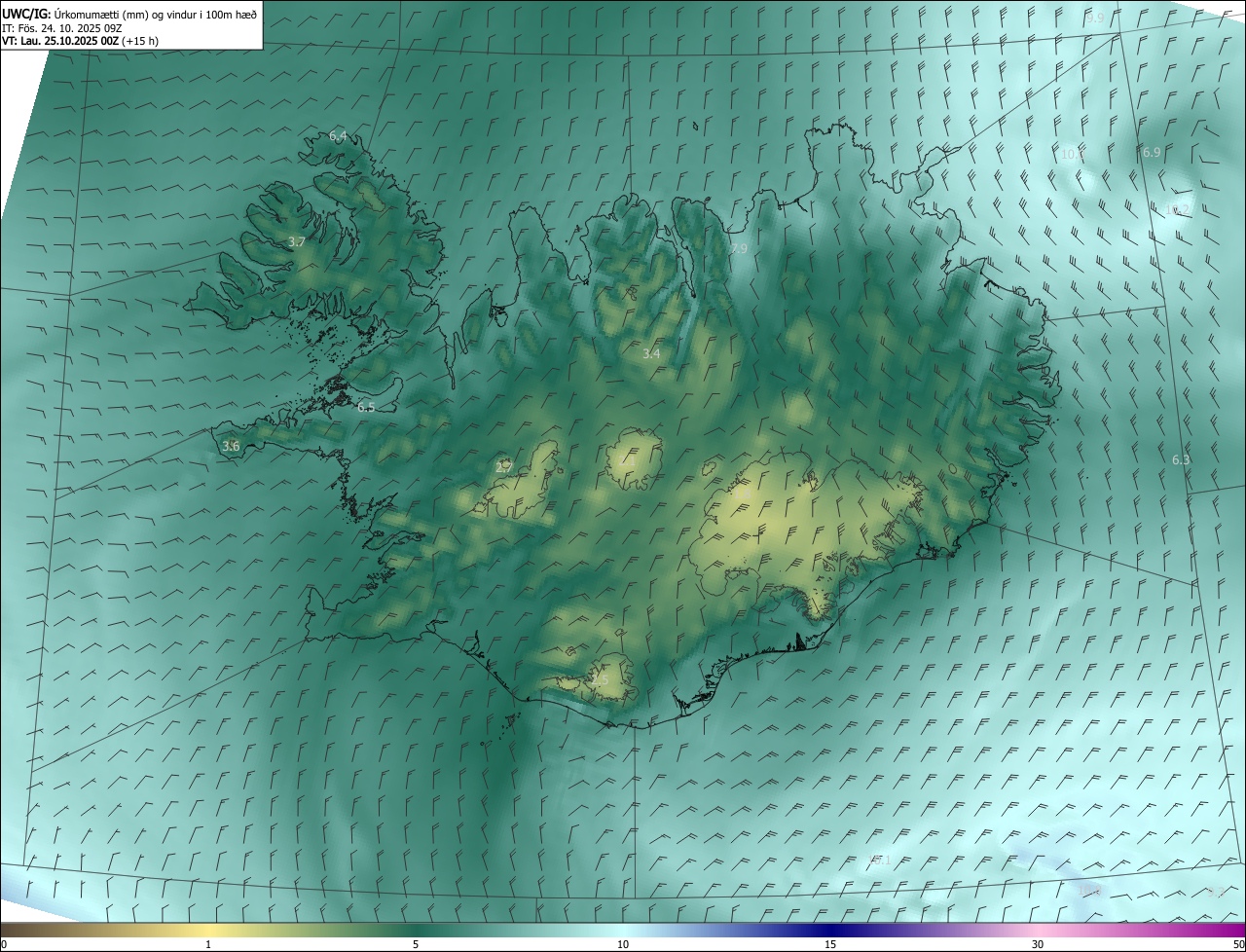Click the 10.2 value label offshore
The width and height of the screenshot is (1246, 952).
[1177, 209]
